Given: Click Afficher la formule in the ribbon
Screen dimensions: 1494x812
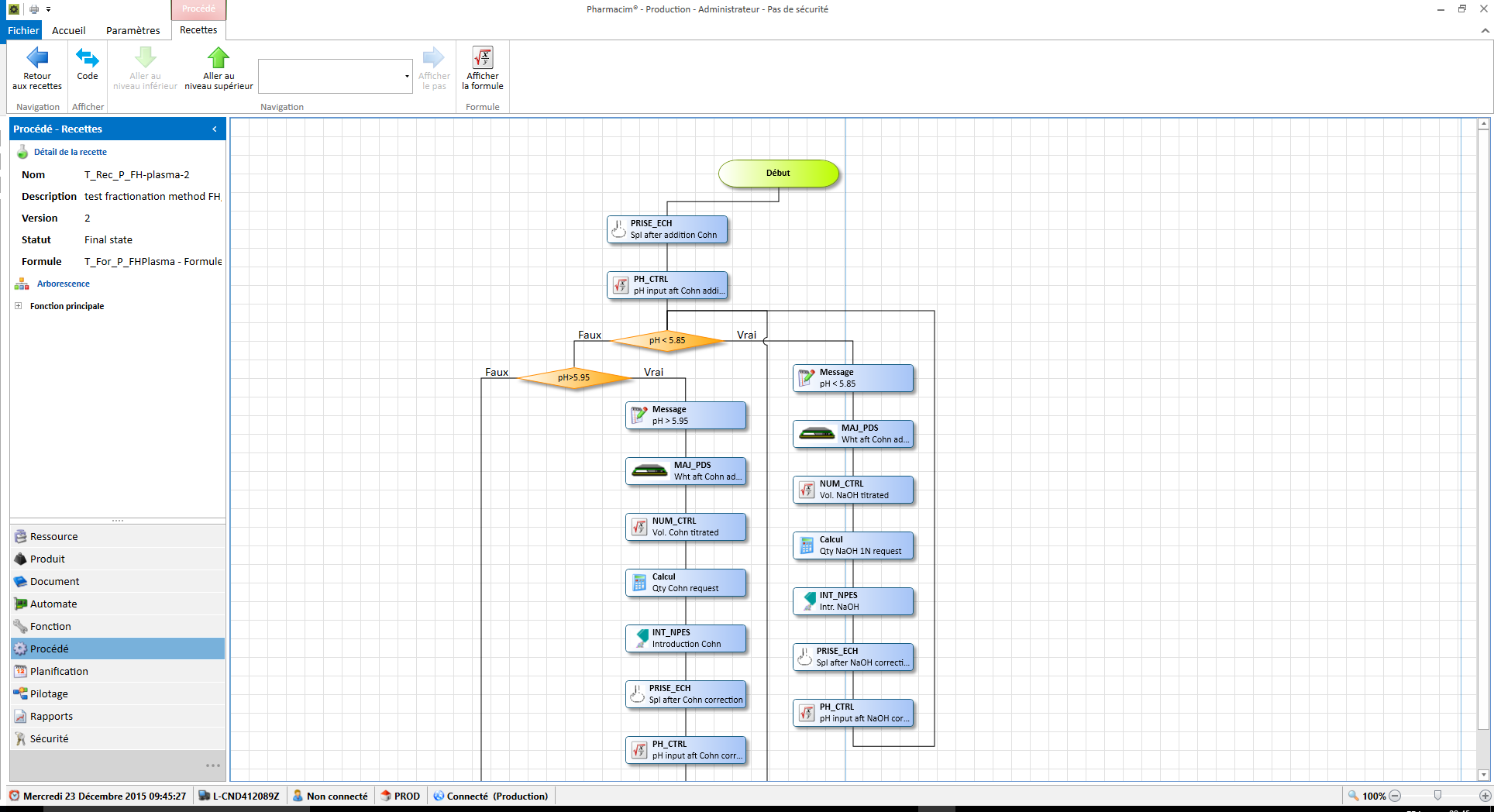Looking at the screenshot, I should (x=483, y=68).
